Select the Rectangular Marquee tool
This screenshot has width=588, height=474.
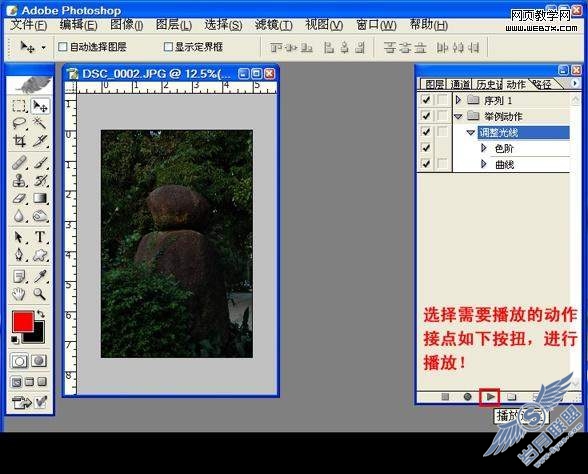pyautogui.click(x=19, y=106)
